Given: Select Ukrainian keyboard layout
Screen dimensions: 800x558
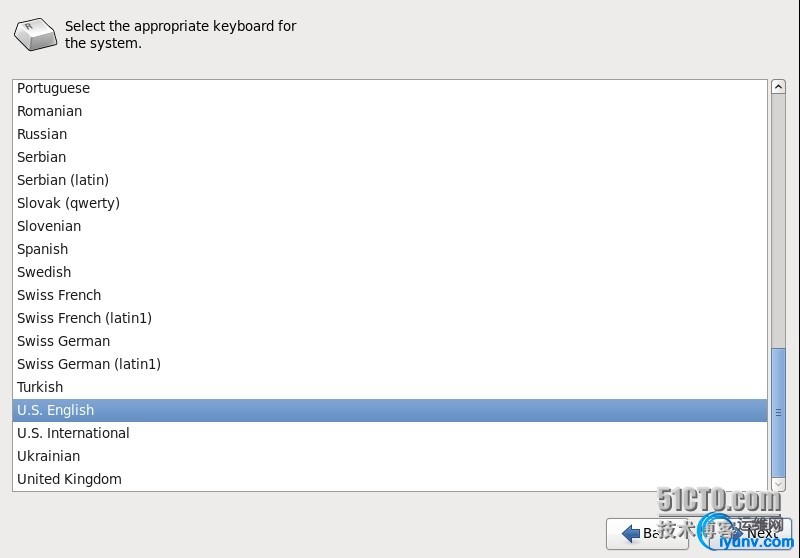Looking at the screenshot, I should point(48,456).
